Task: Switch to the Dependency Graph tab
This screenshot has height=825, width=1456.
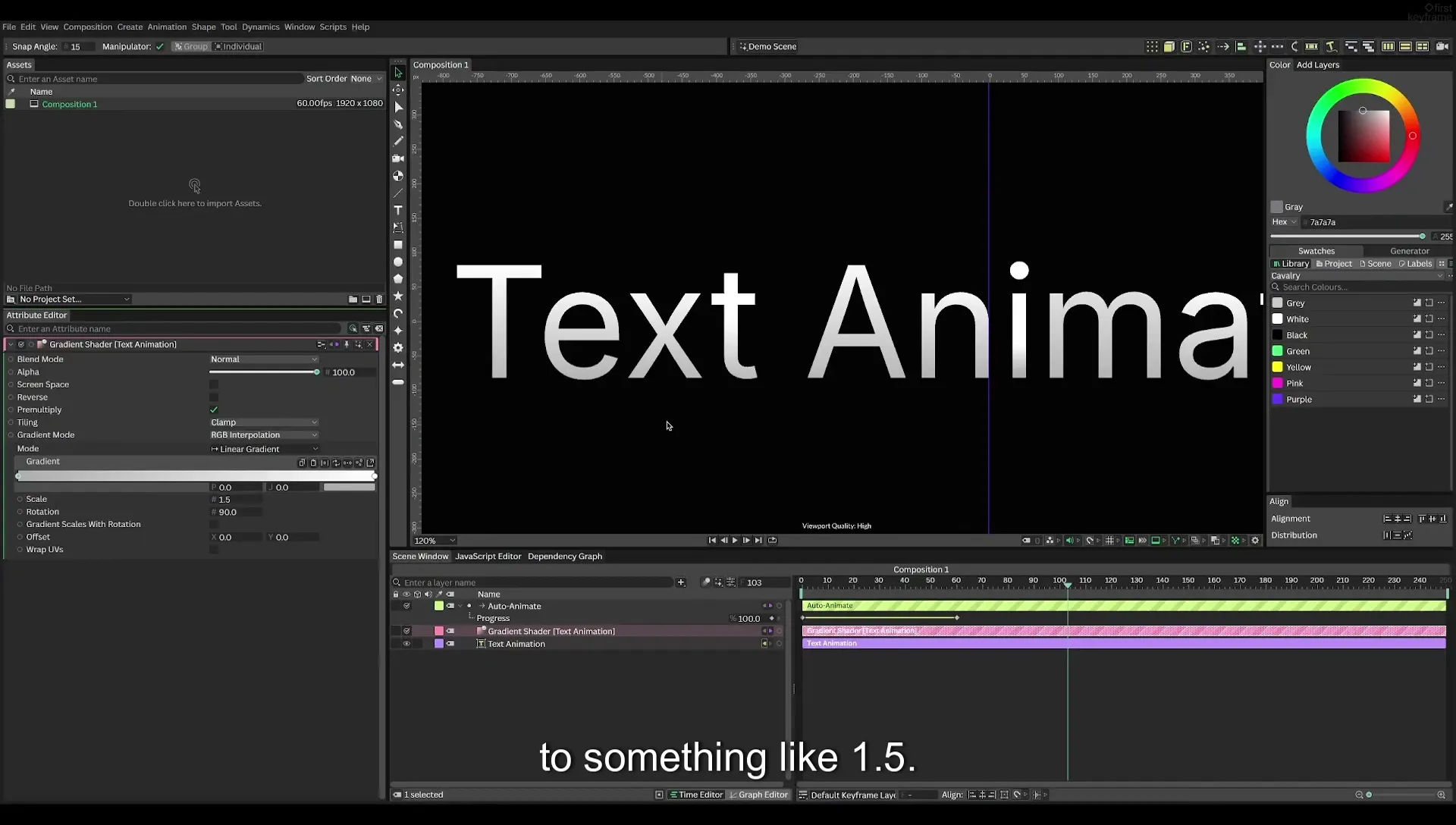Action: point(565,557)
